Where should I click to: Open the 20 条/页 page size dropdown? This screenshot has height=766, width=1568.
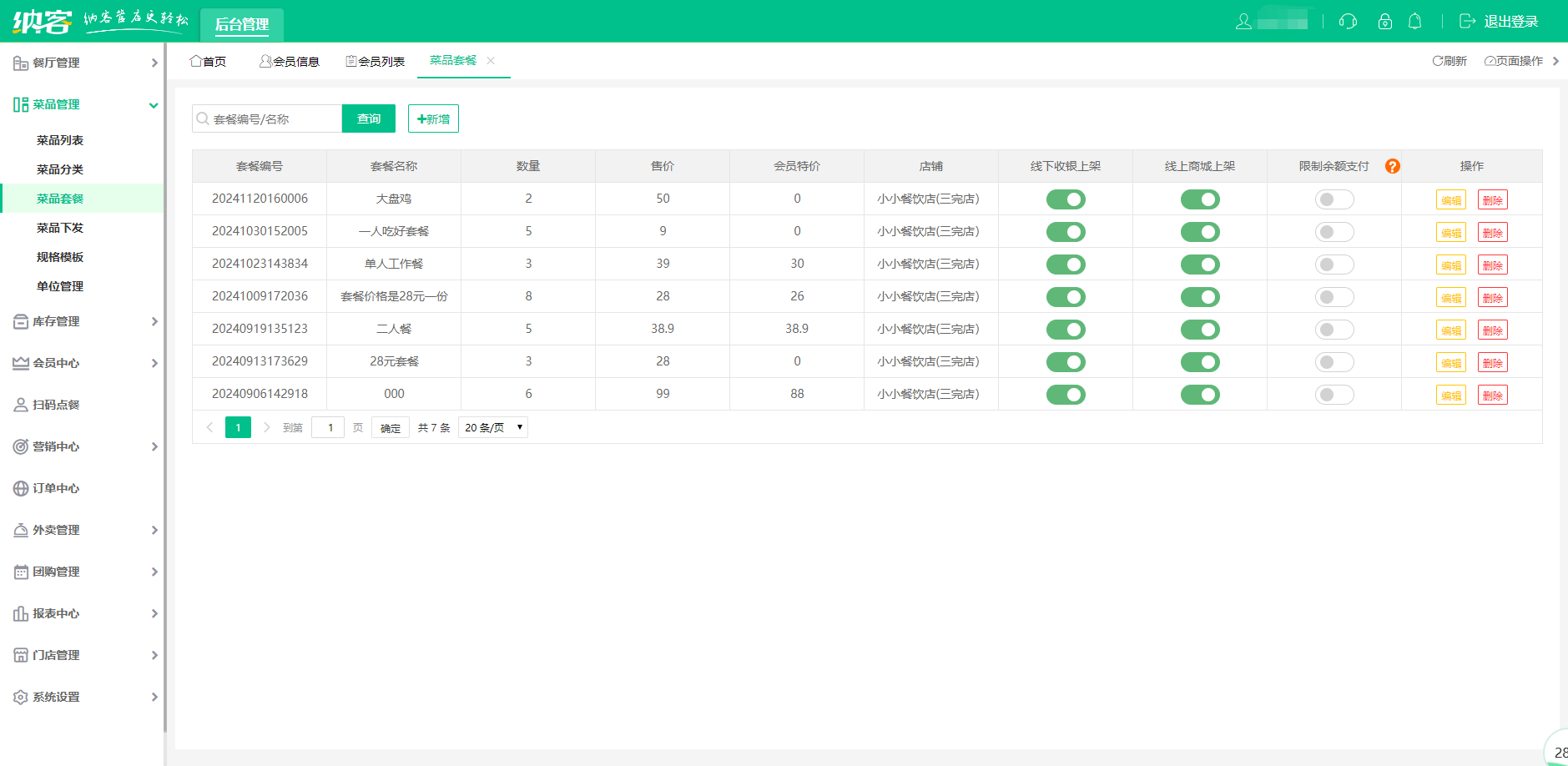click(x=493, y=428)
